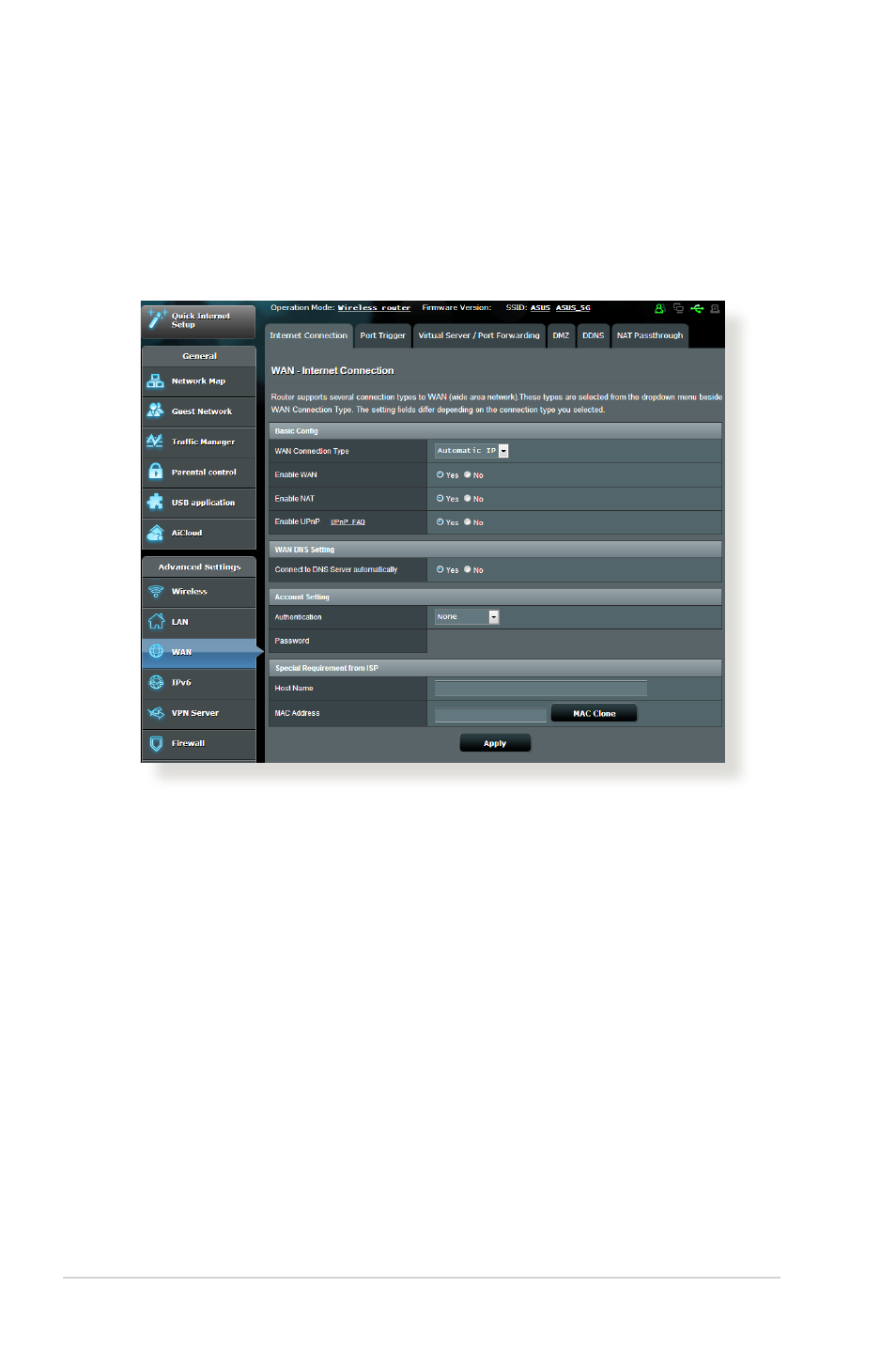Open Quick Internet Setup wizard icon
The width and height of the screenshot is (896, 1350).
click(157, 318)
